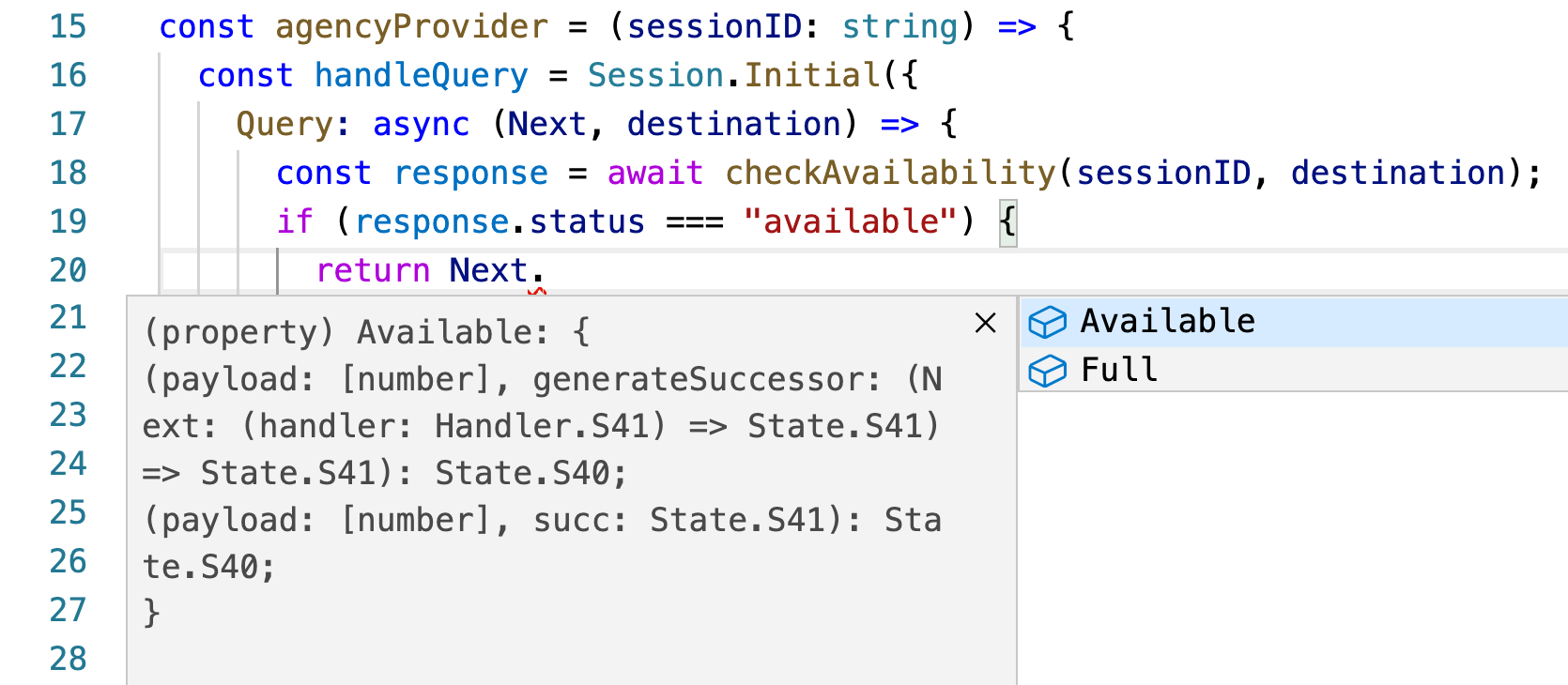Screen dimensions: 1568x685
Task: Click the property icon beside Full suggestion
Action: [1047, 371]
